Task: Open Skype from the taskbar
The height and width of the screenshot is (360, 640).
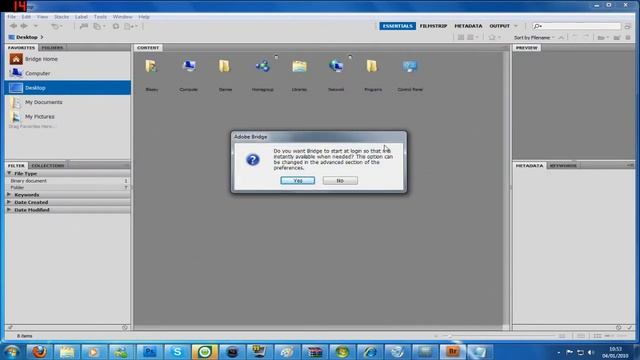Action: click(x=177, y=351)
